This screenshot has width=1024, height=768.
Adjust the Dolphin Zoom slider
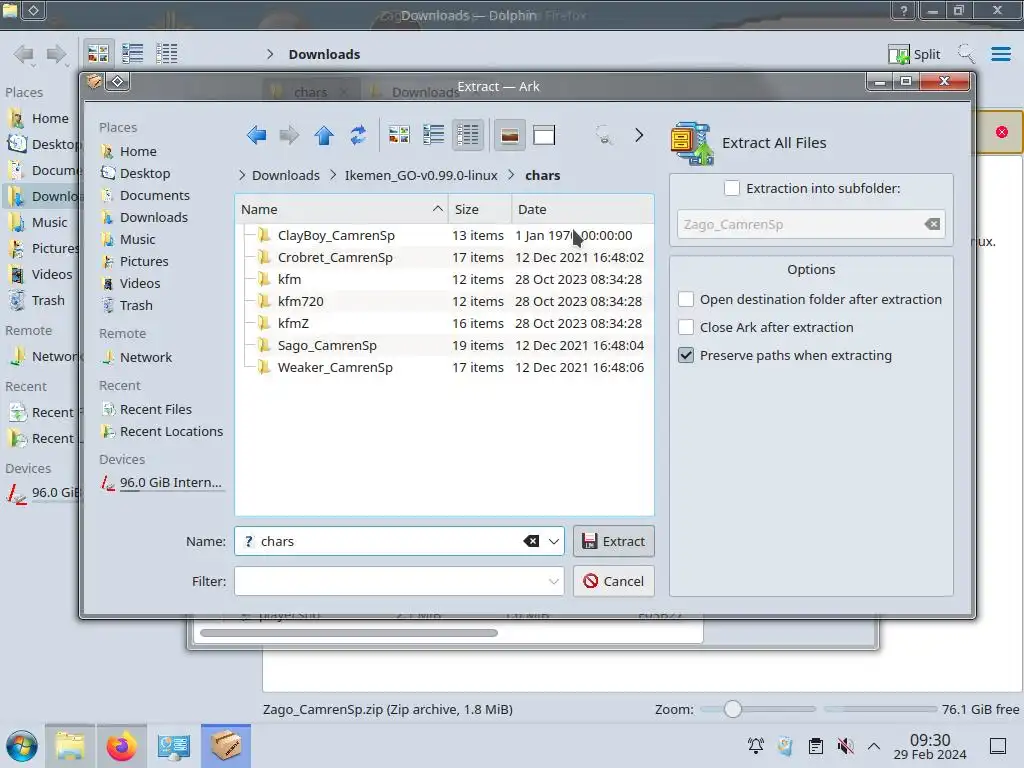click(x=733, y=709)
